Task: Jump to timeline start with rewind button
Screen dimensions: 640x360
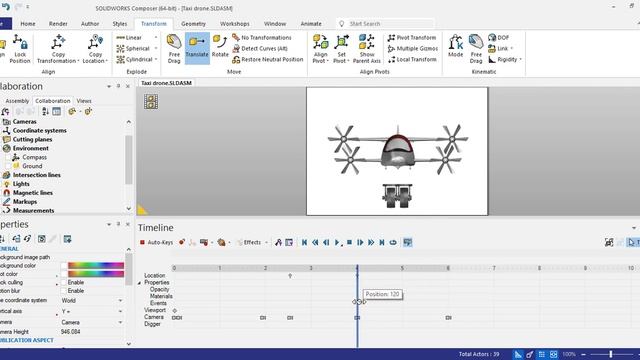Action: coord(304,242)
